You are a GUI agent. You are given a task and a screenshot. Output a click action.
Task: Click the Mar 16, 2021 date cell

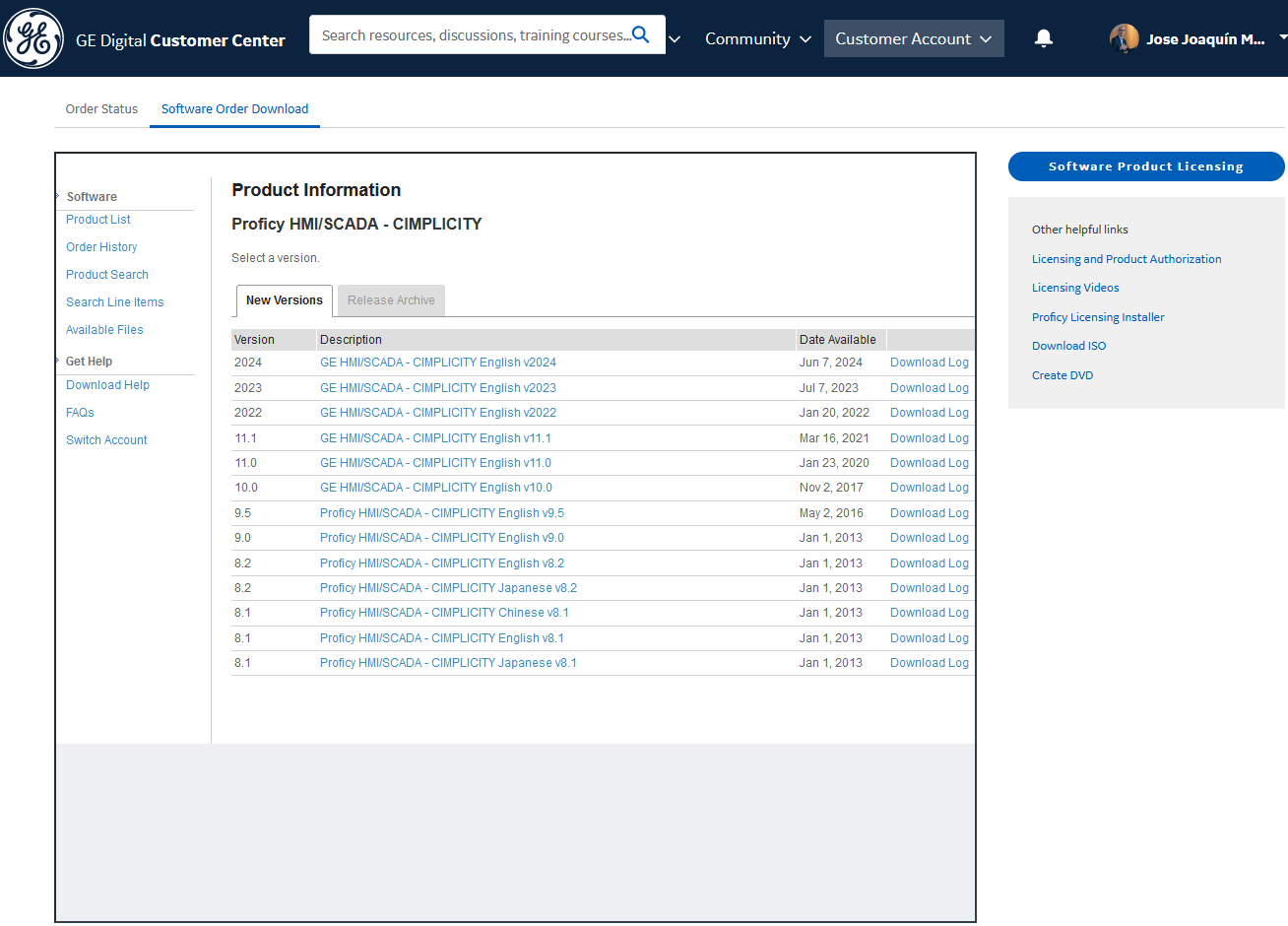pos(834,438)
